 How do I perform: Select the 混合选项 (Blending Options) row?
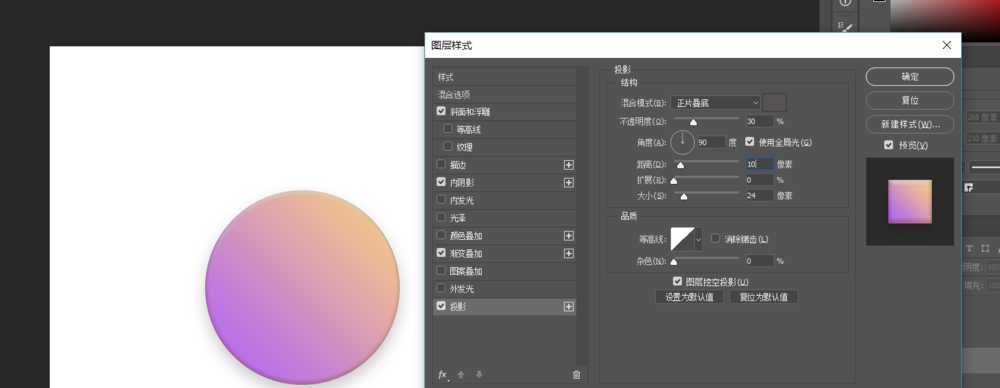pyautogui.click(x=504, y=94)
